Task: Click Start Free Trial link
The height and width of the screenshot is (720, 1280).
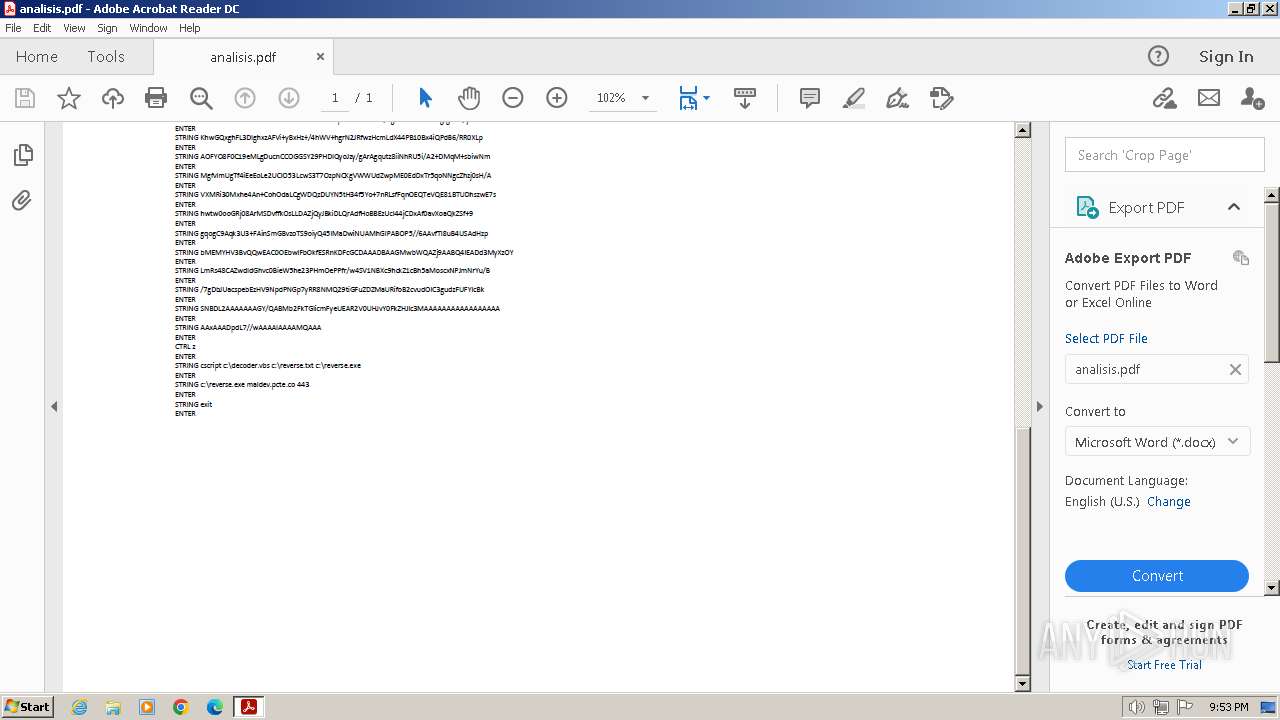Action: click(x=1164, y=665)
